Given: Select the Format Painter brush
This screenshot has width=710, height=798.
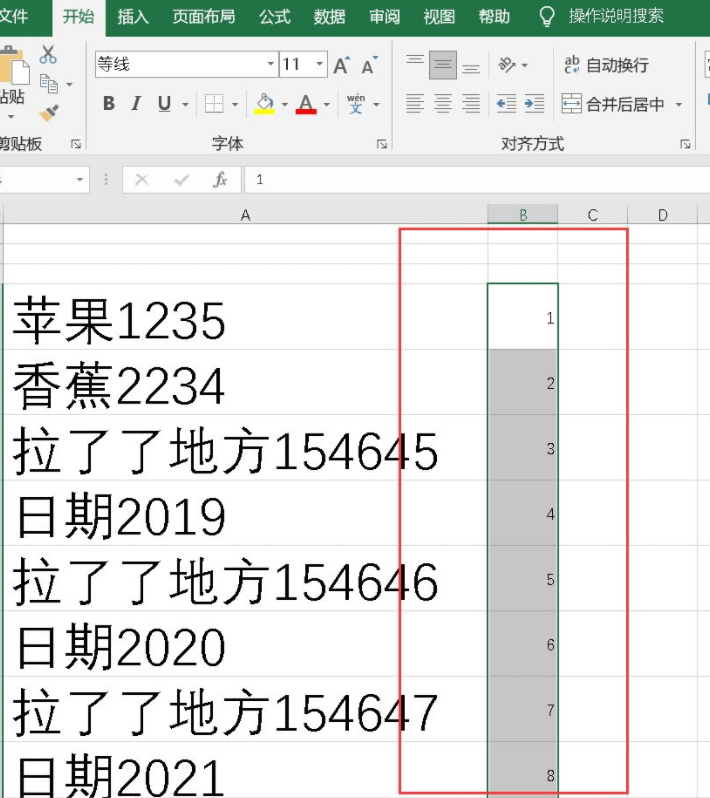Looking at the screenshot, I should (x=49, y=113).
